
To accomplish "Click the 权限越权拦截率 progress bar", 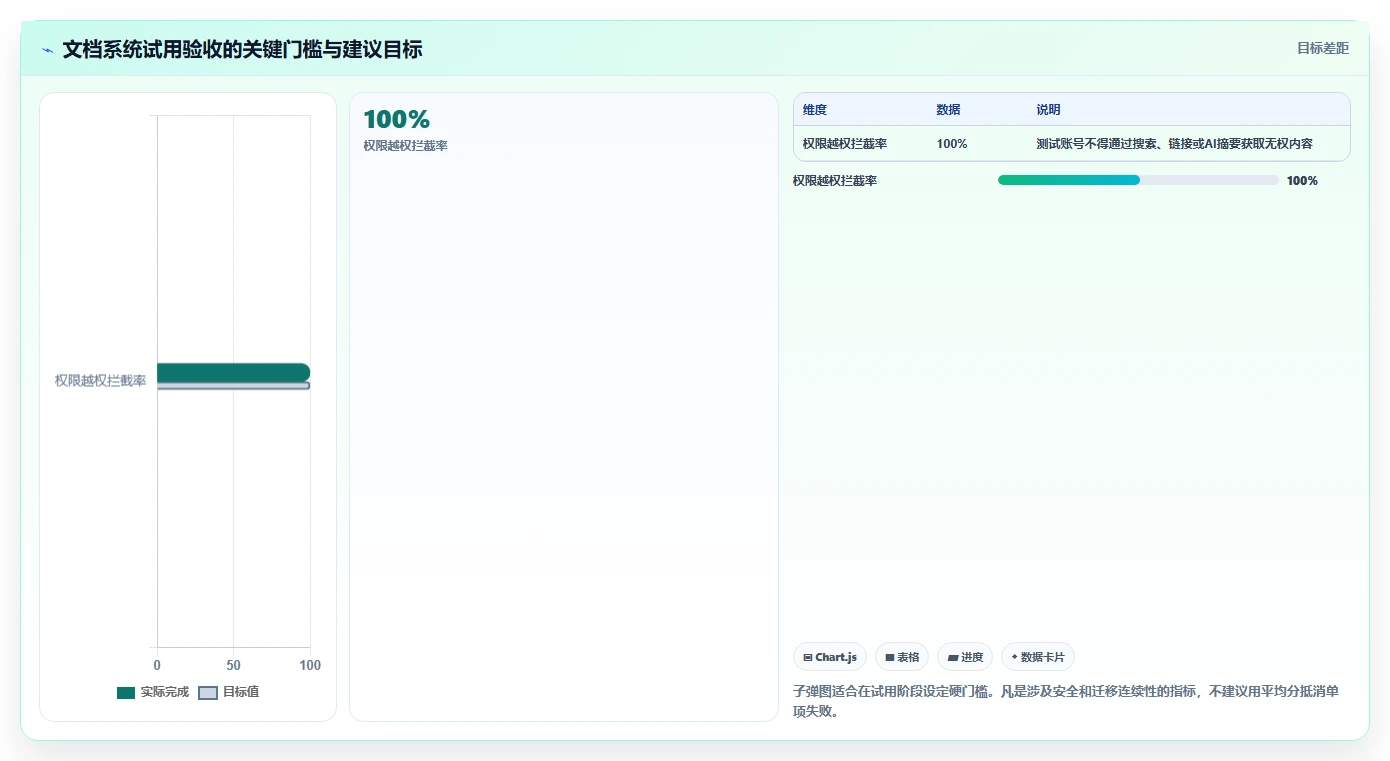I will click(1138, 180).
